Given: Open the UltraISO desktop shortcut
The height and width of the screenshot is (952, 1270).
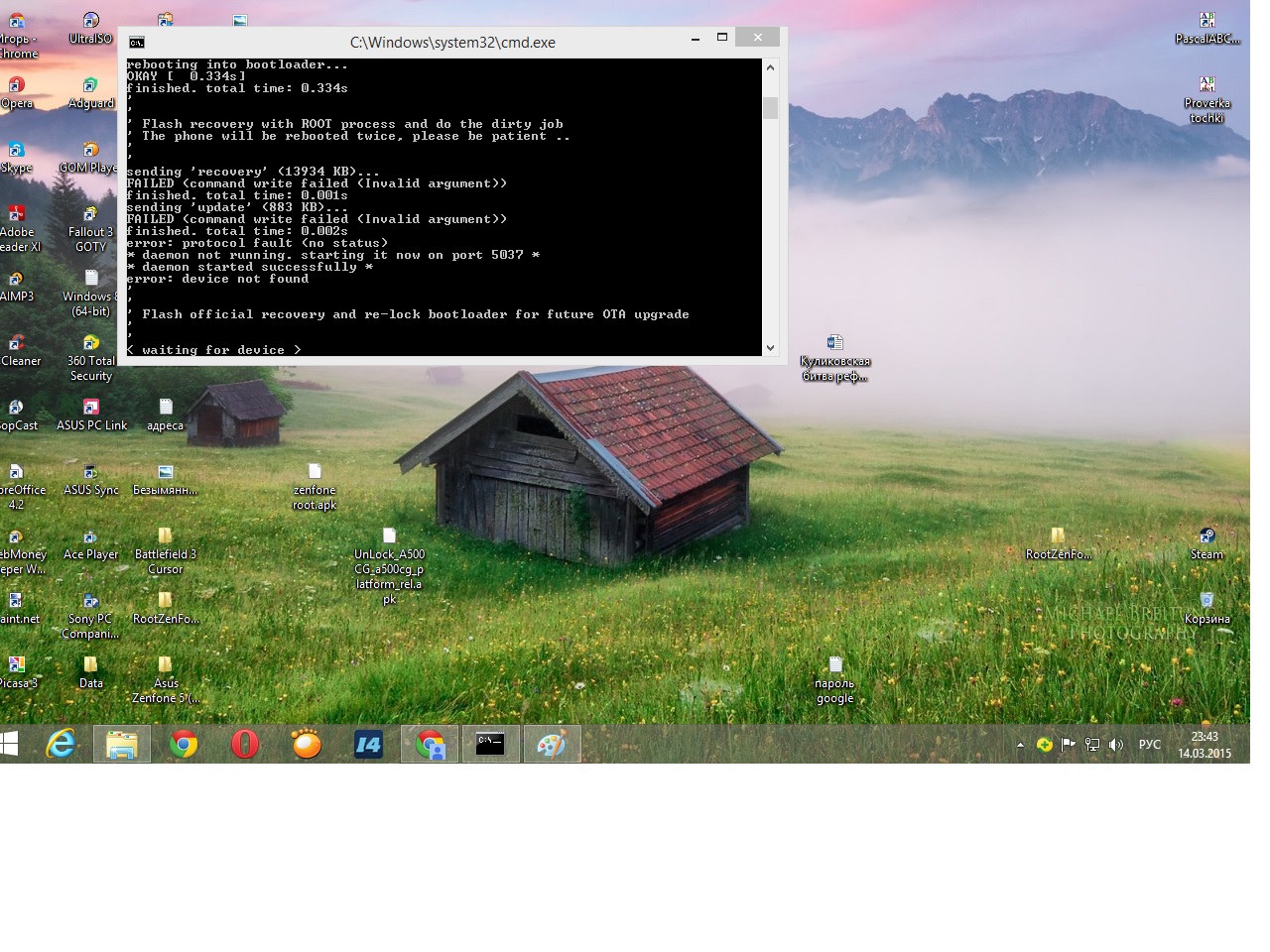Looking at the screenshot, I should 90,23.
